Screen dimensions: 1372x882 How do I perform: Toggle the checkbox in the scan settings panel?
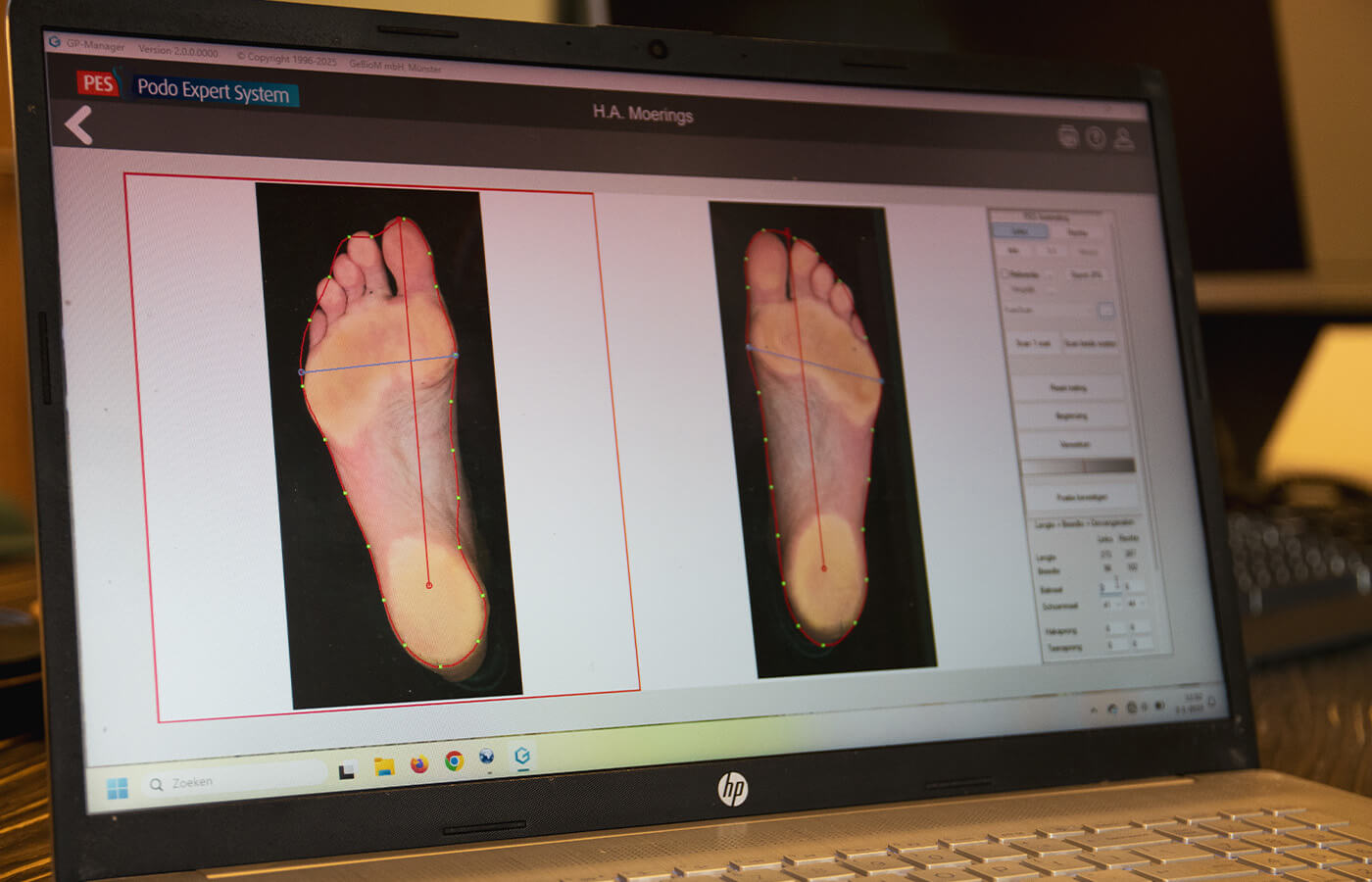[x=1004, y=274]
